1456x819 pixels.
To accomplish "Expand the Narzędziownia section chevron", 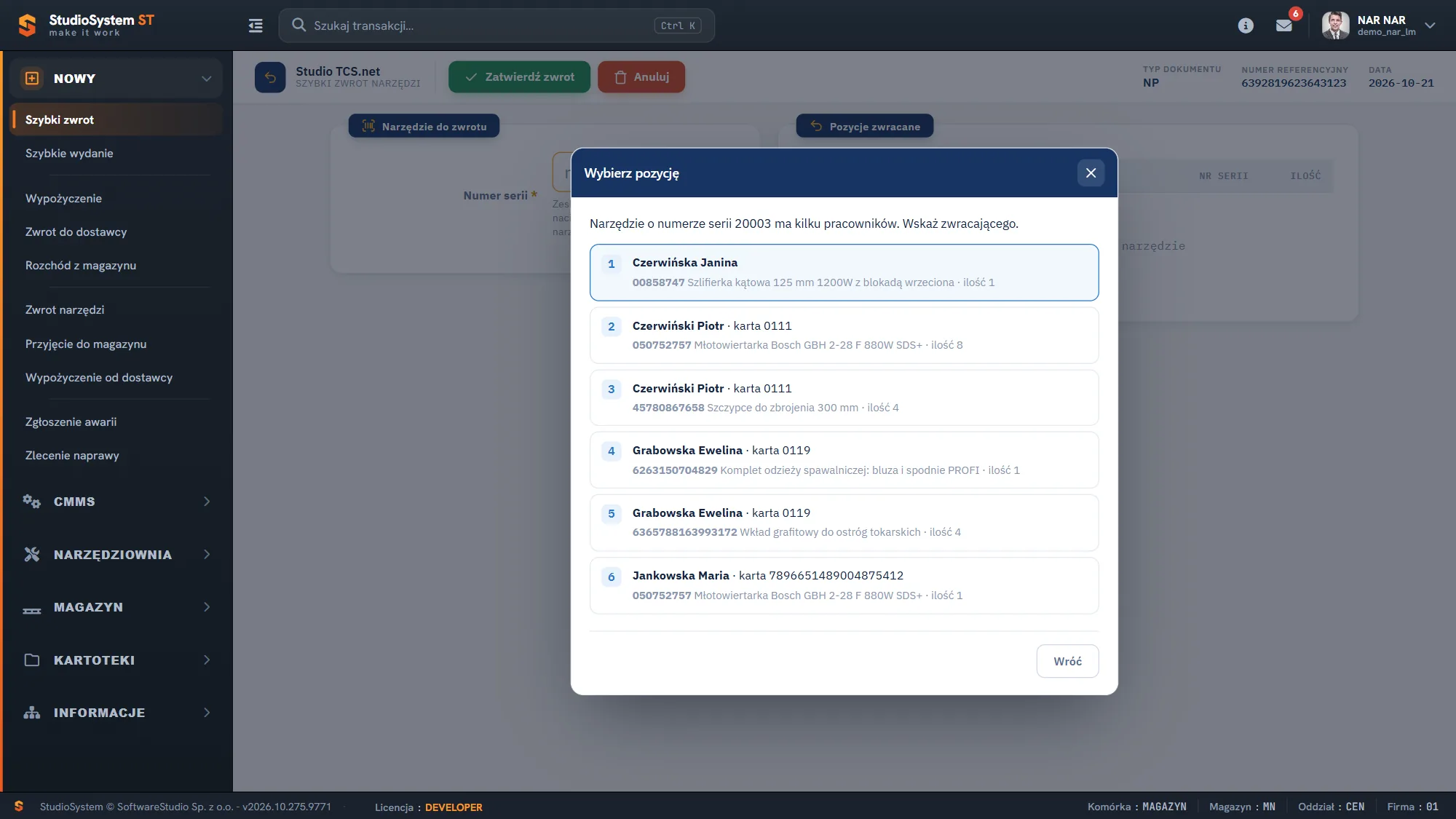I will pos(207,555).
